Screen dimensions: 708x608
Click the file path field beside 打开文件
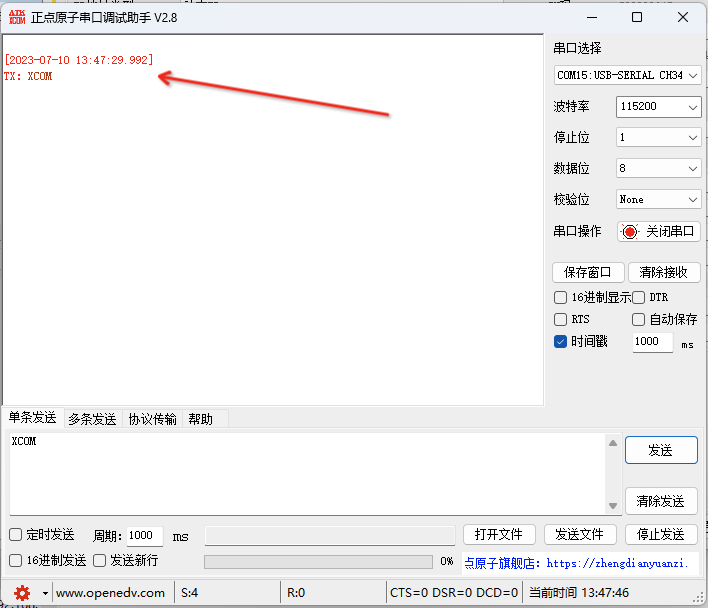330,536
